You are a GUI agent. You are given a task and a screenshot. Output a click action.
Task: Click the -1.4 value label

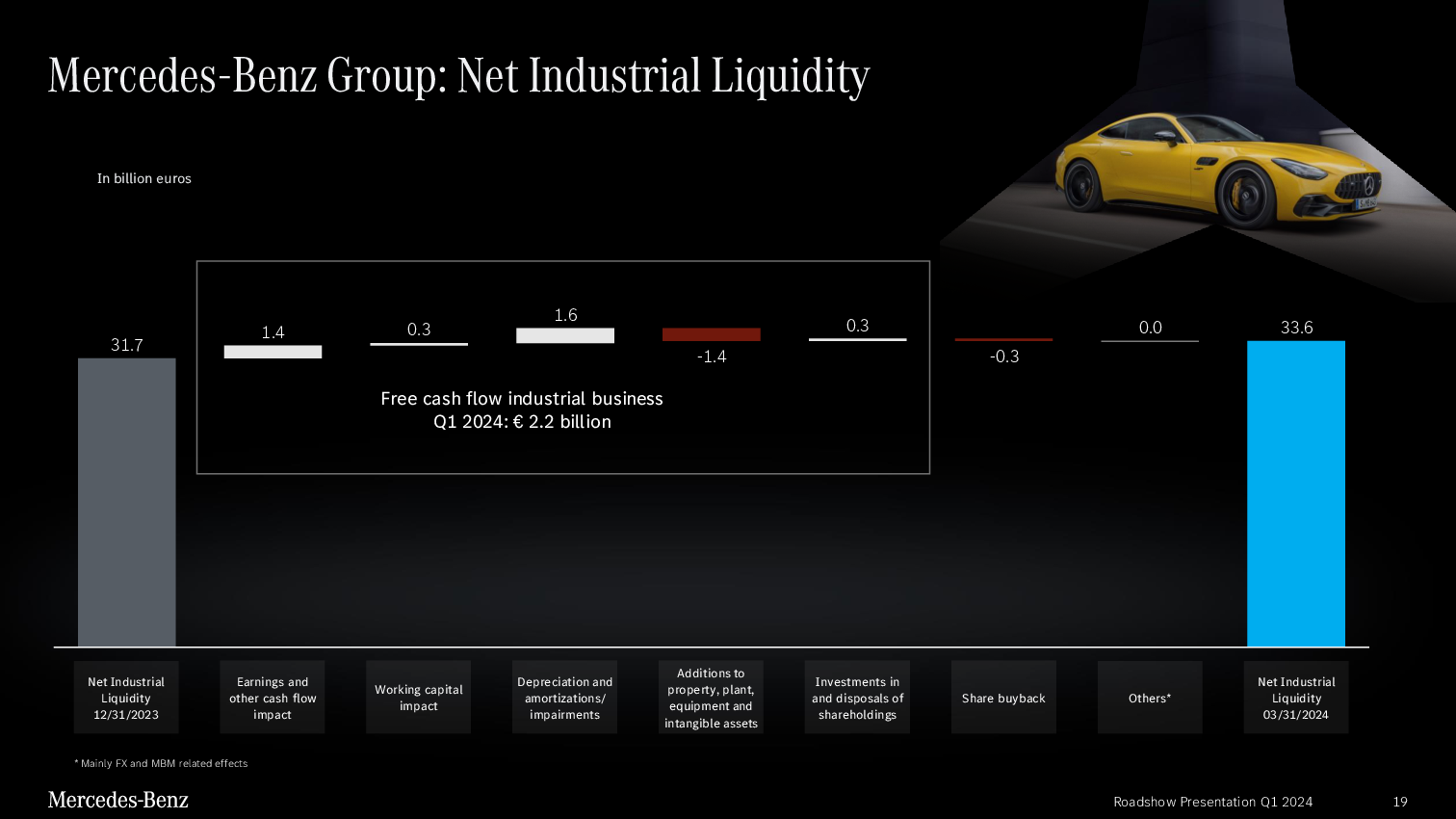click(712, 357)
